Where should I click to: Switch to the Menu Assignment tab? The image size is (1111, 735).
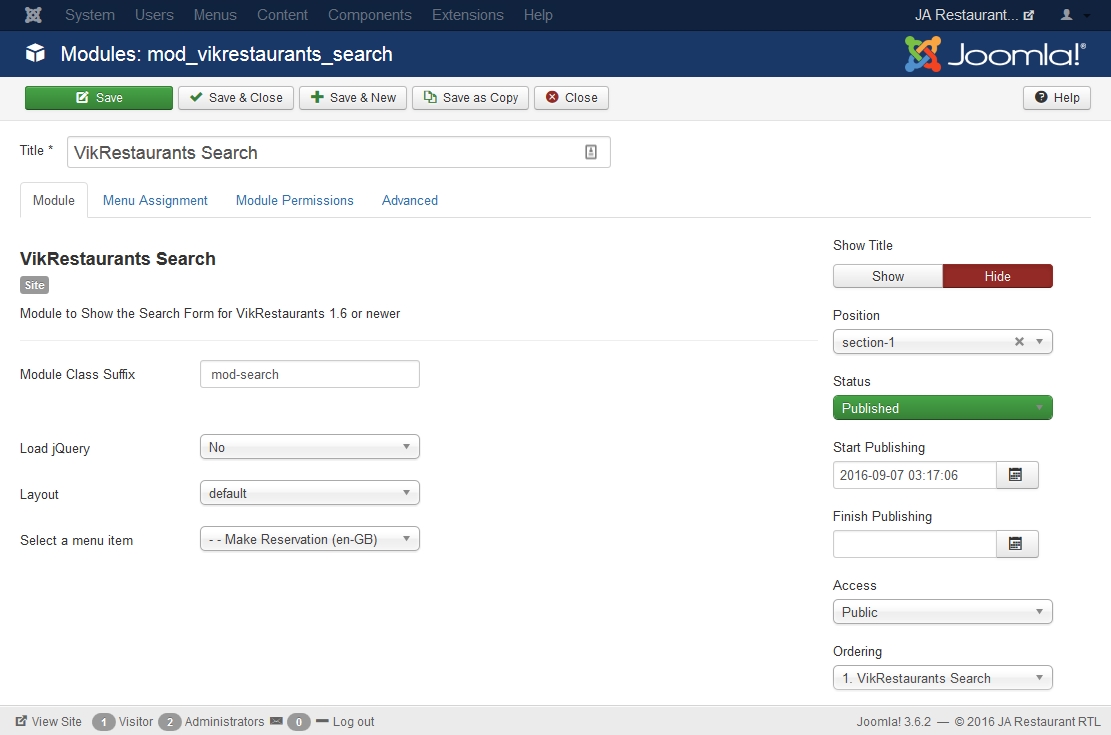155,201
